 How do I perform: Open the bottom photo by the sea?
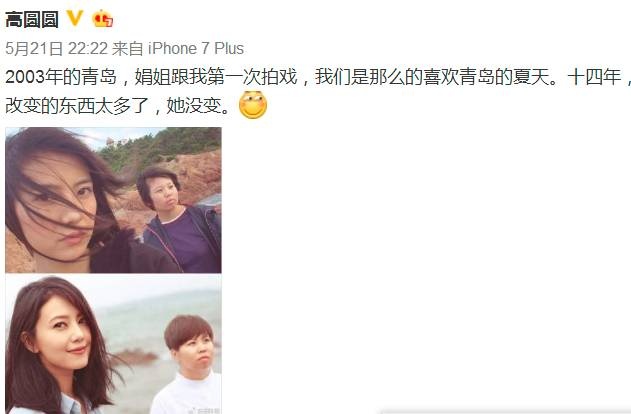click(113, 345)
